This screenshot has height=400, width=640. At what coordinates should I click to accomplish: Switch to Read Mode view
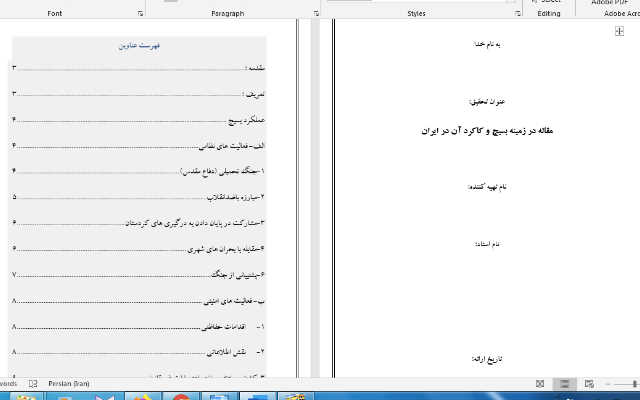pyautogui.click(x=540, y=384)
